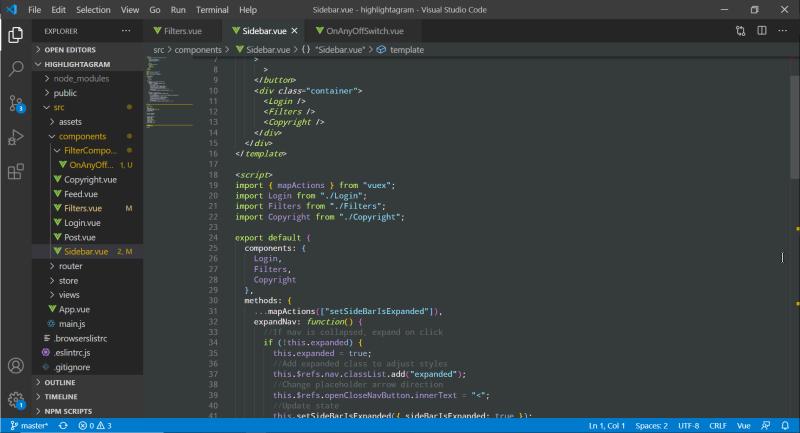This screenshot has width=800, height=433.
Task: Expand the node_modules folder
Action: tap(81, 79)
